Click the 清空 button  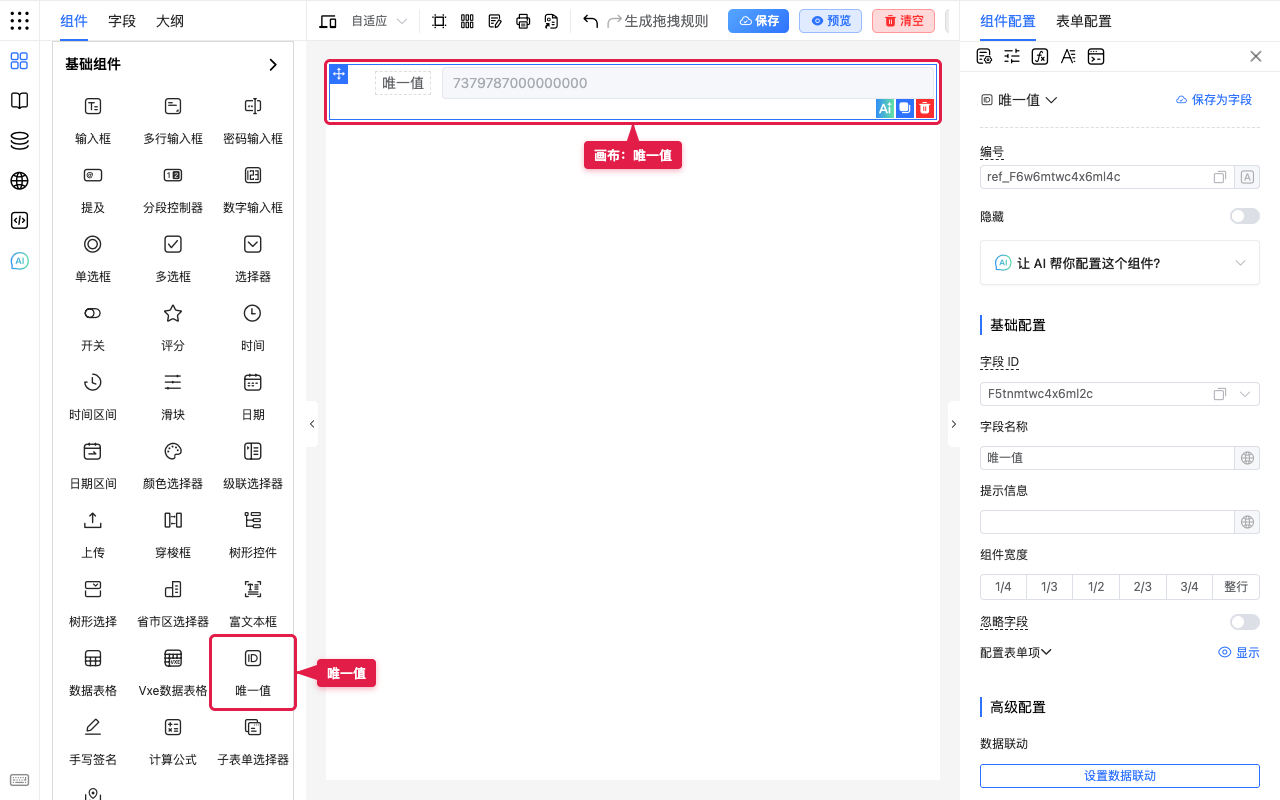[x=903, y=21]
